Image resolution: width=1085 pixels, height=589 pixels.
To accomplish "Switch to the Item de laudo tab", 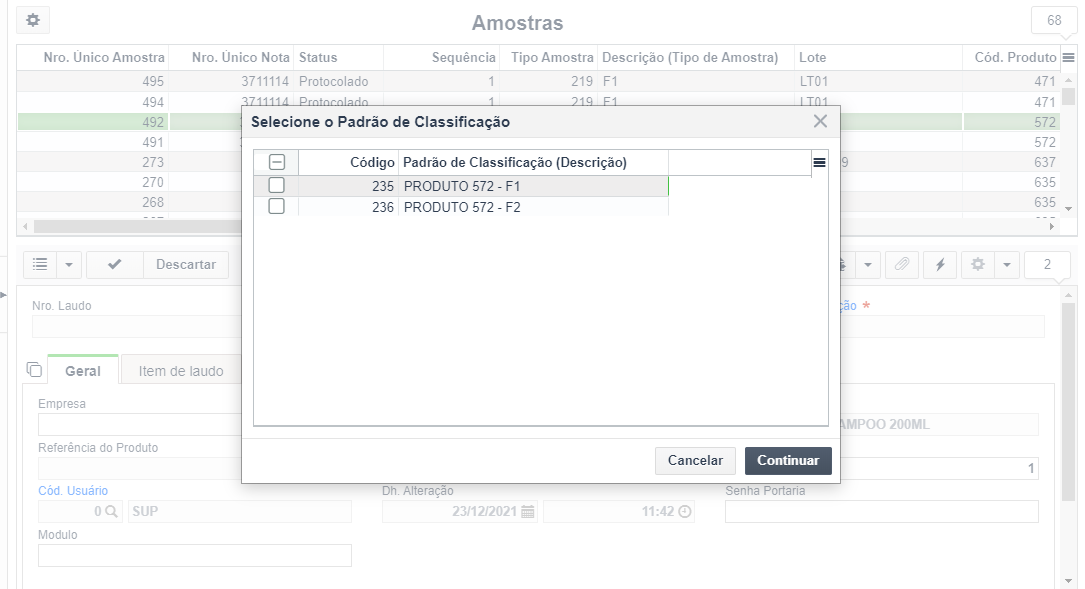I will pyautogui.click(x=181, y=371).
